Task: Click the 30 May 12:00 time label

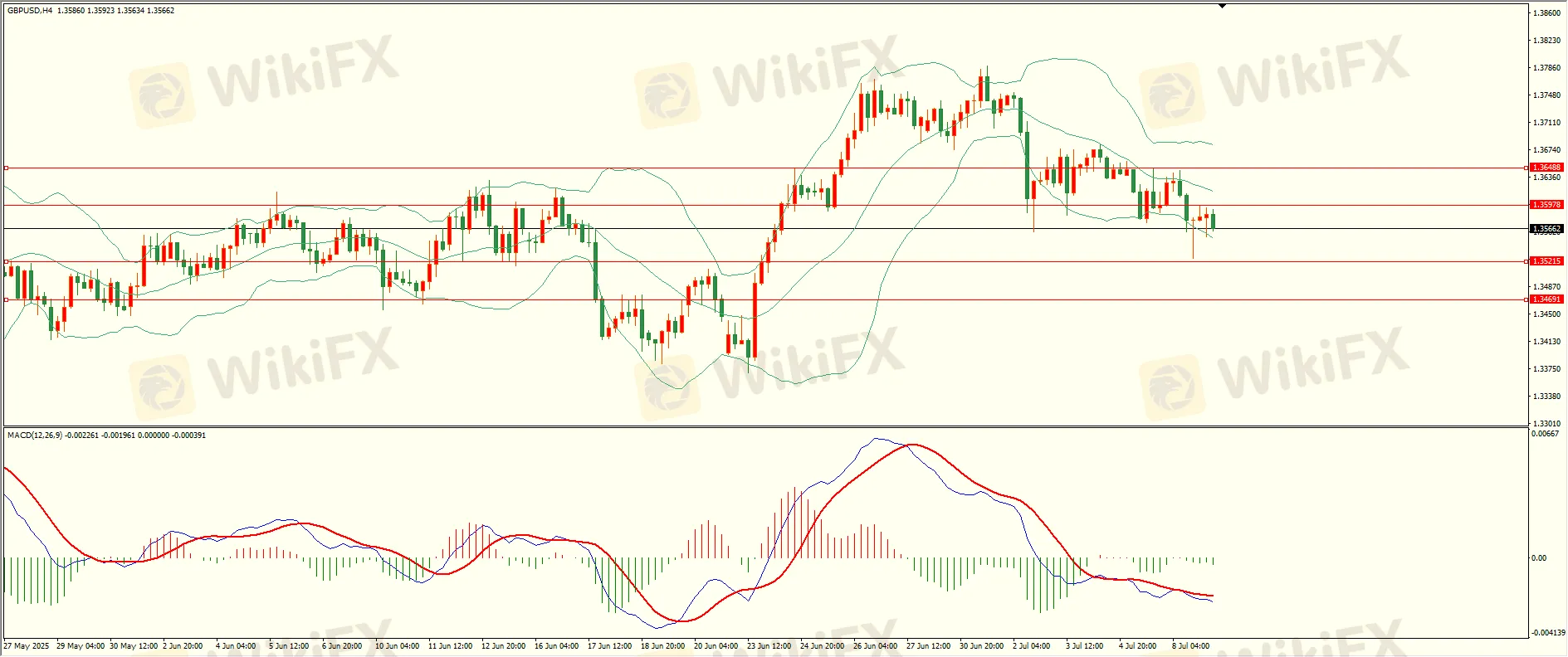Action: tap(134, 646)
